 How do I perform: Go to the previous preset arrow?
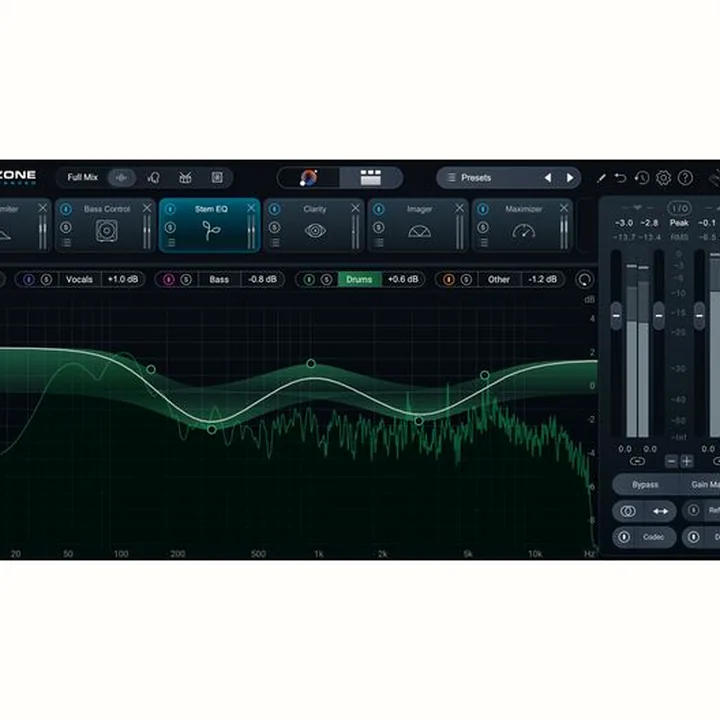tap(548, 178)
